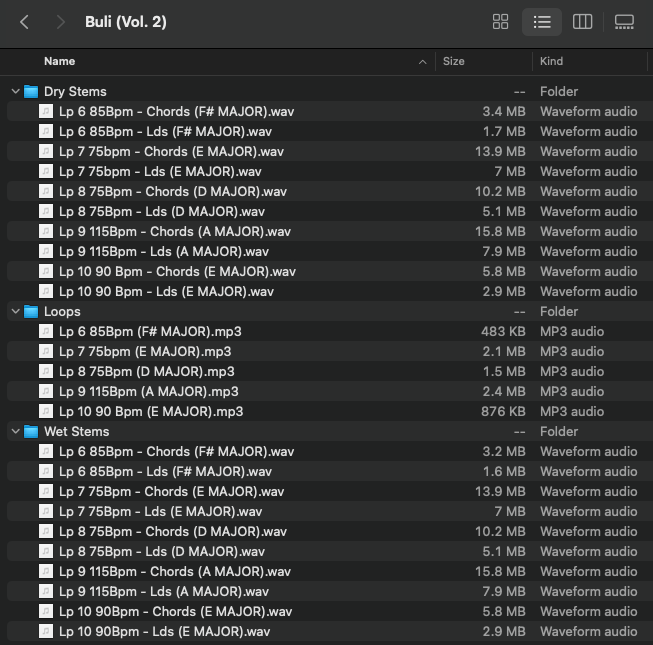Viewport: 653px width, 645px height.
Task: Click the audio icon of Lp 6 85Bpm (F# MAJOR).mp3
Action: 46,331
